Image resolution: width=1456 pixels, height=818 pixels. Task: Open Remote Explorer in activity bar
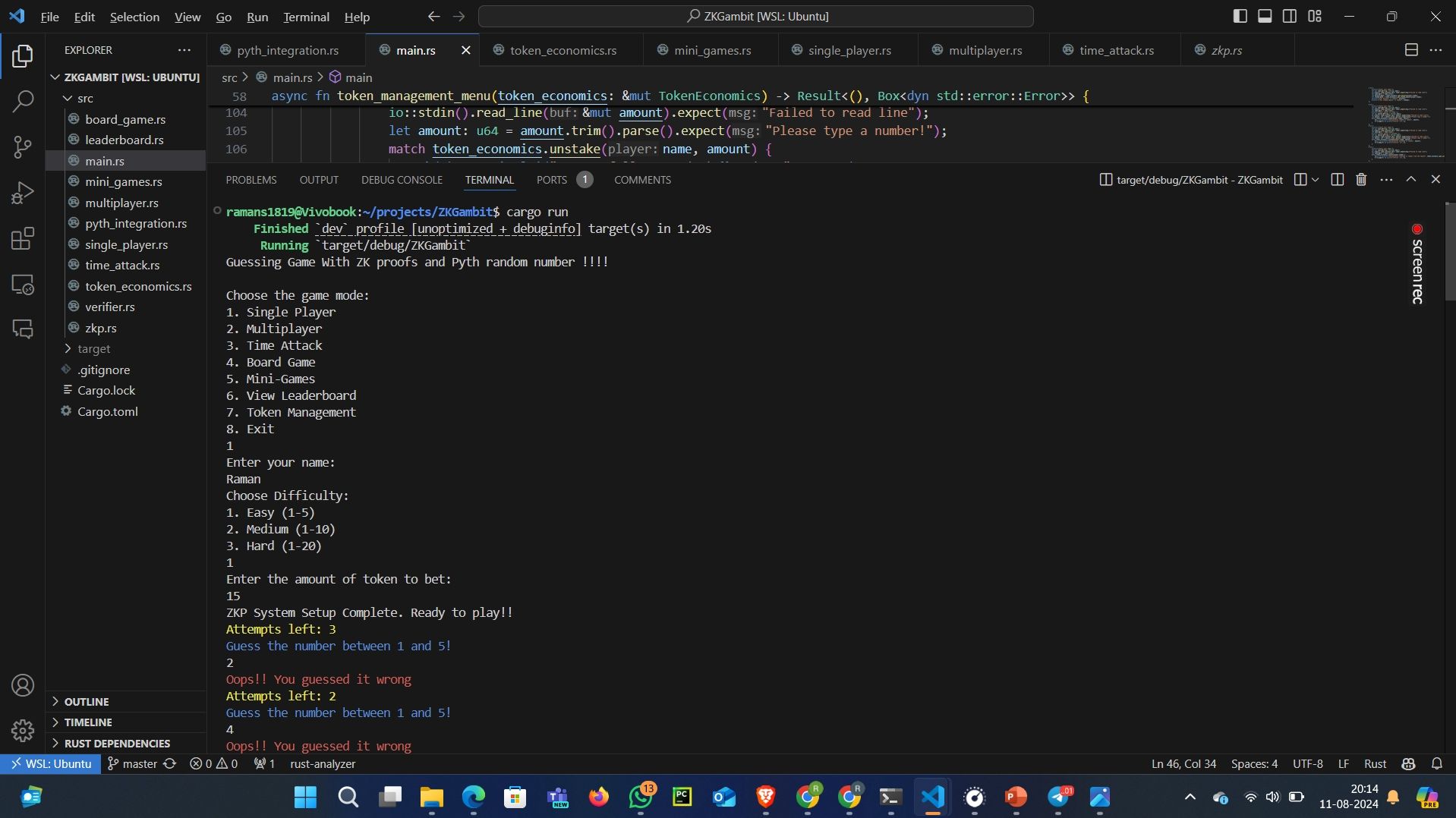[23, 285]
